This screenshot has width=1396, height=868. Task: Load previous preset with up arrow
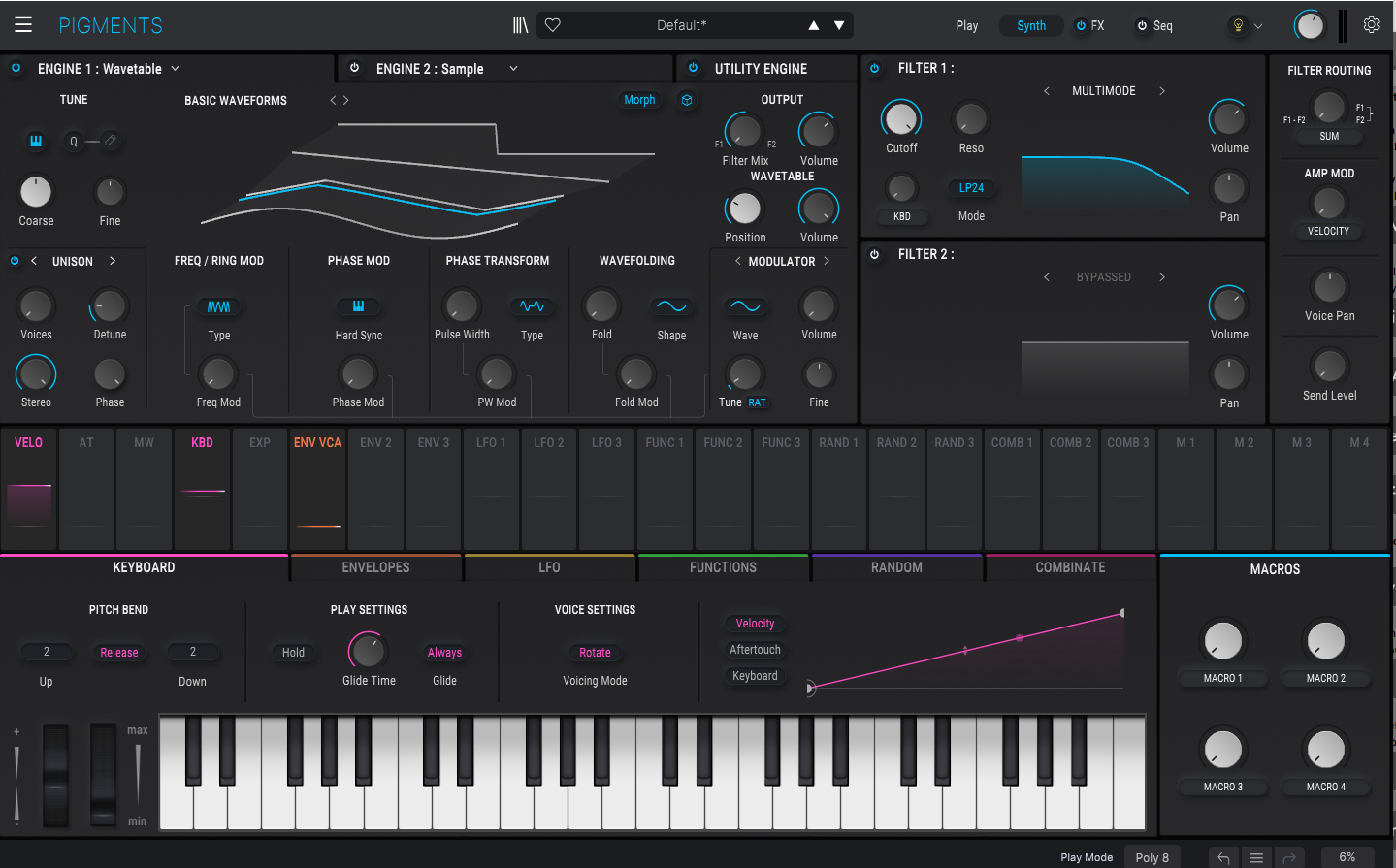tap(814, 25)
